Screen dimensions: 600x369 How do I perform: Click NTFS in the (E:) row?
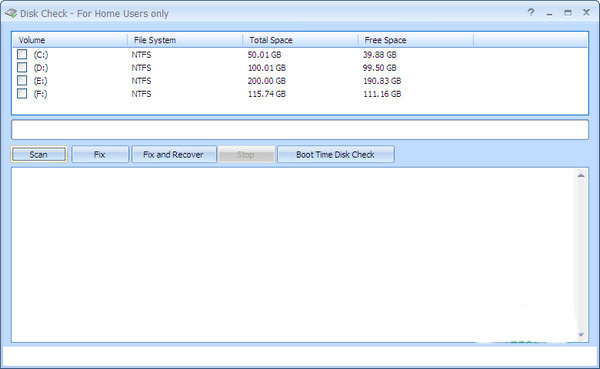(x=141, y=81)
